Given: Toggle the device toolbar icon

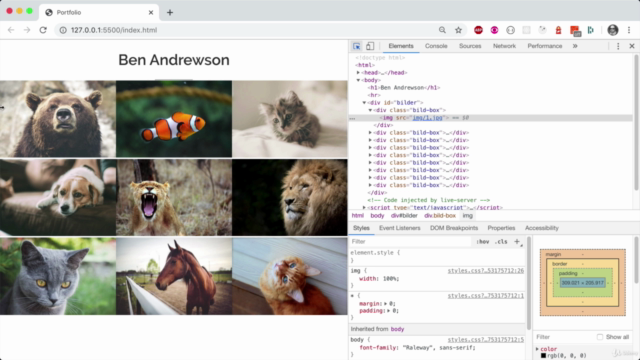Looking at the screenshot, I should click(x=370, y=46).
